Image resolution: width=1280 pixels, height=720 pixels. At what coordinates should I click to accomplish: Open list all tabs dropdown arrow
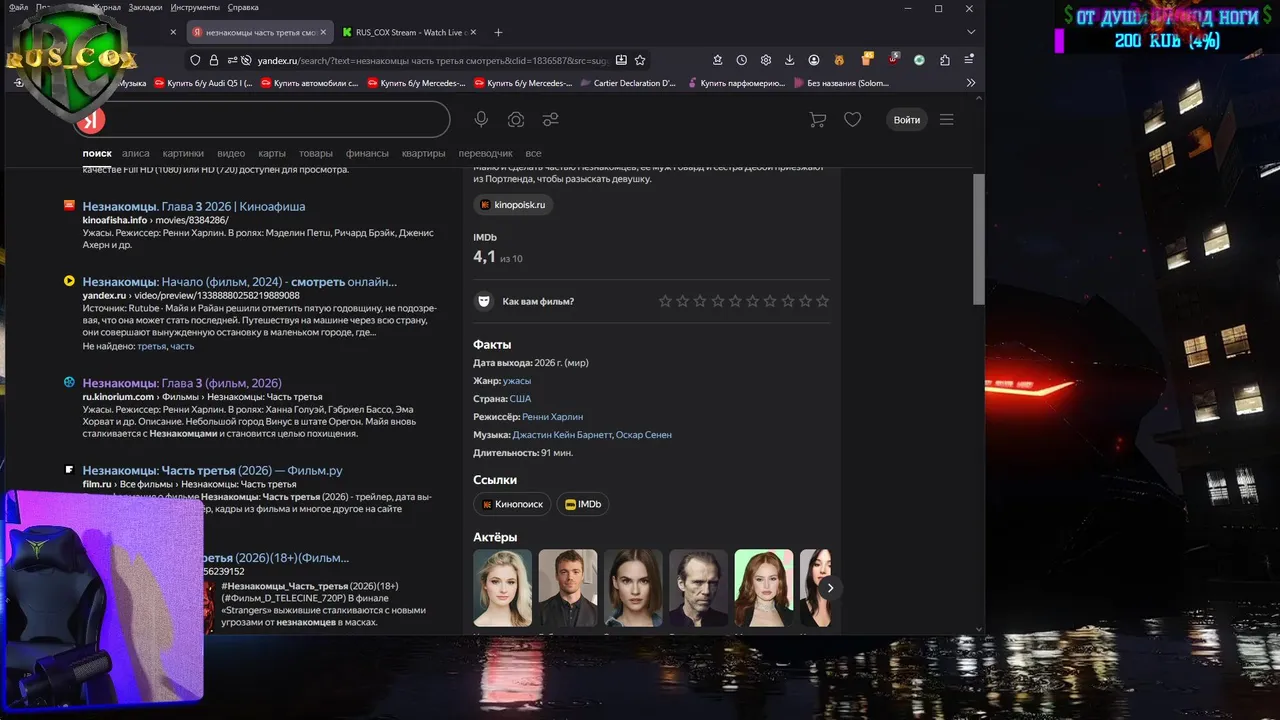pos(970,32)
